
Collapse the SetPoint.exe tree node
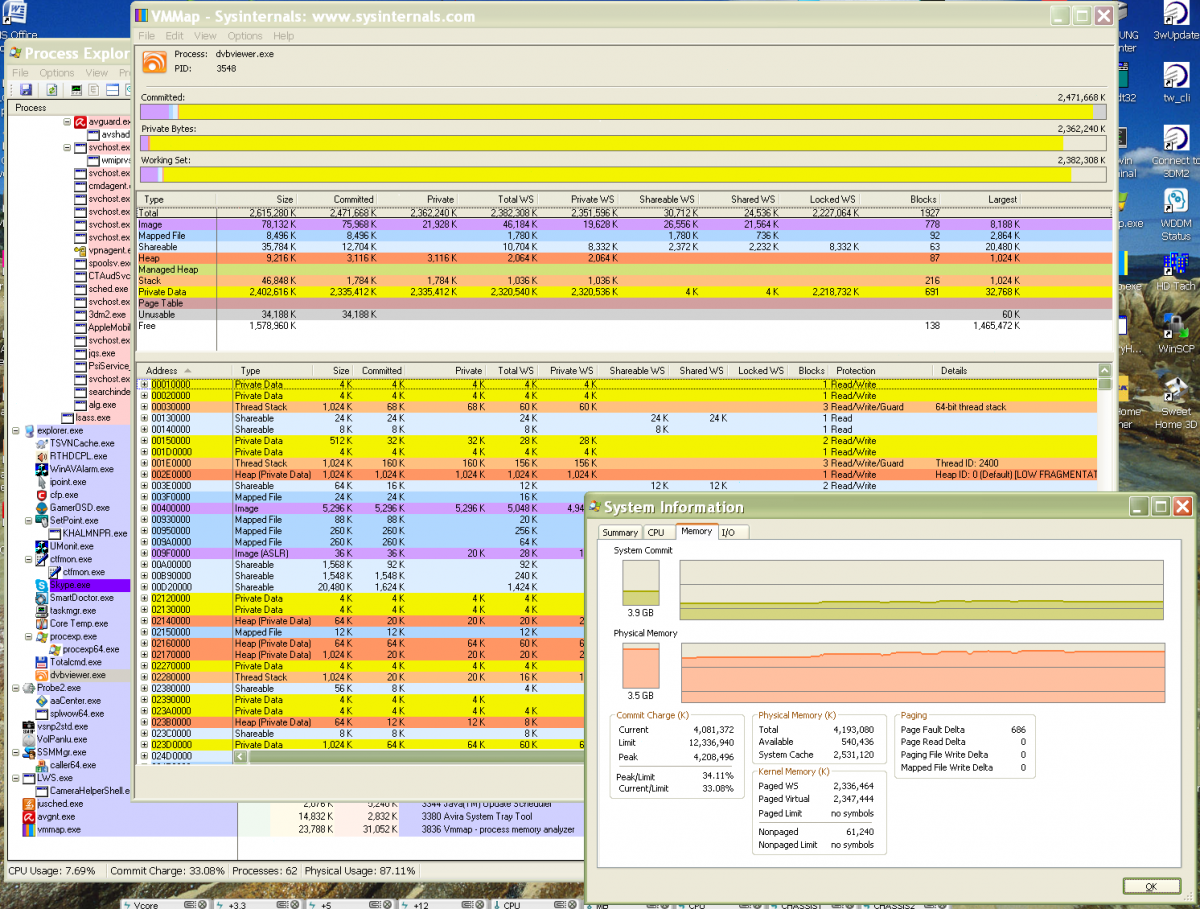(x=29, y=521)
